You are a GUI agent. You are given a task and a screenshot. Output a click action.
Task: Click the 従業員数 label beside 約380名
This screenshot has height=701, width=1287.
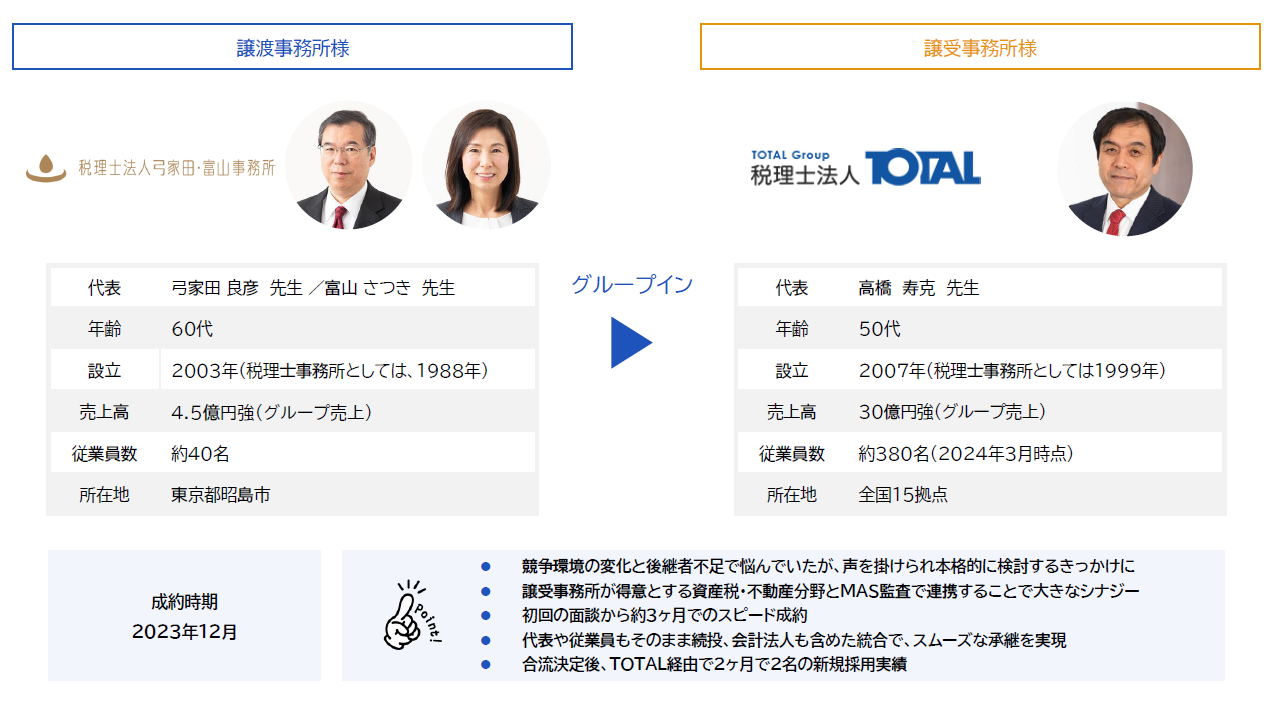[x=792, y=454]
